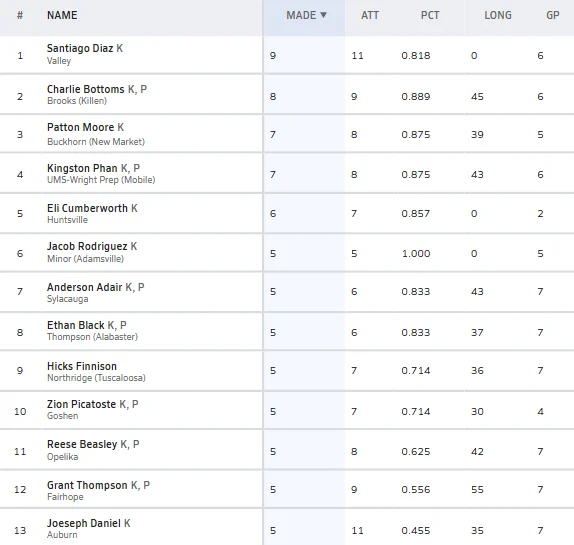Screen dimensions: 574x545
Task: Open the Opelika team link
Action: pos(62,457)
